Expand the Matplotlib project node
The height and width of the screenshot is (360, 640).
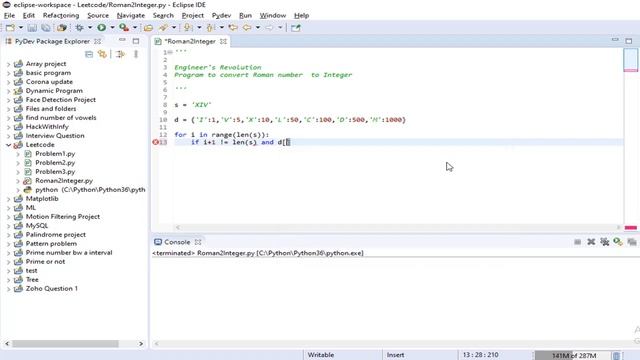point(9,199)
